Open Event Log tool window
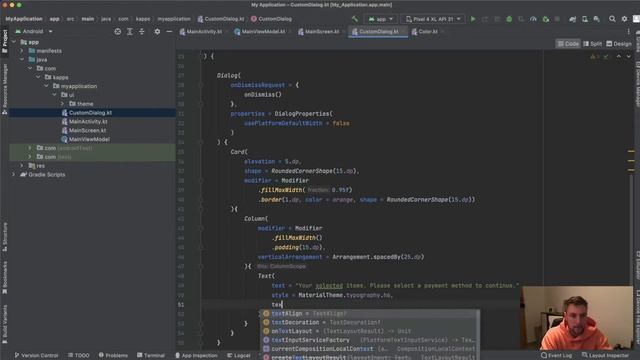This screenshot has width=640, height=360. pos(556,356)
